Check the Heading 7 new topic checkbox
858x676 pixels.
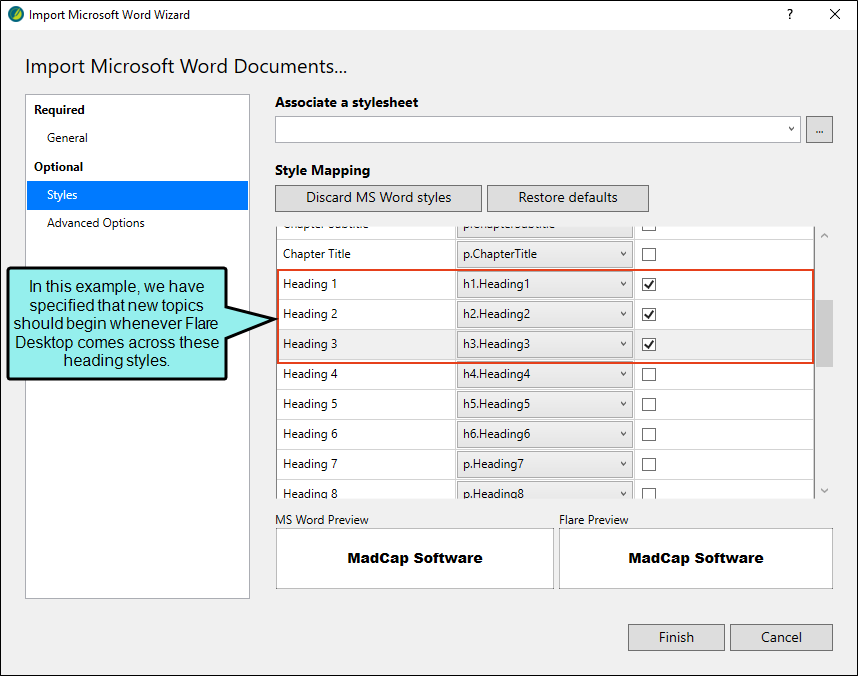tap(649, 465)
